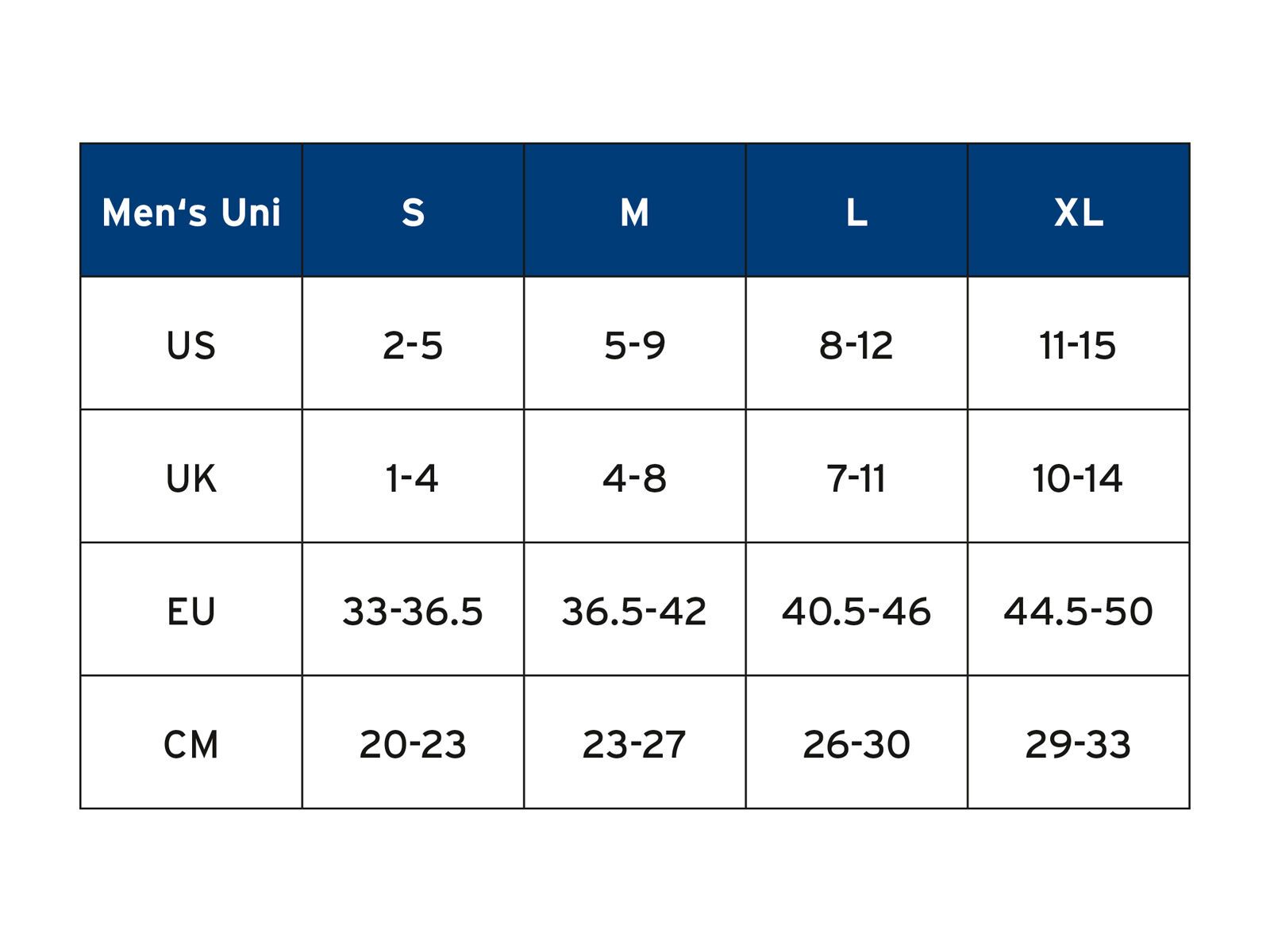1270x952 pixels.
Task: Click the CM row label
Action: (x=190, y=744)
